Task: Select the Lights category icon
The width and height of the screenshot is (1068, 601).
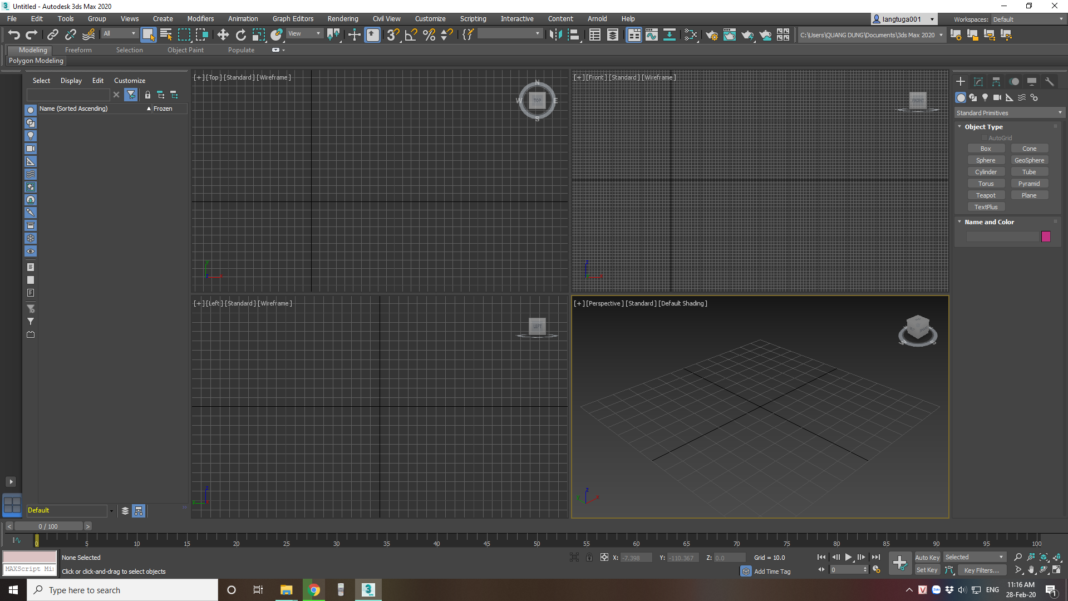Action: pyautogui.click(x=985, y=98)
